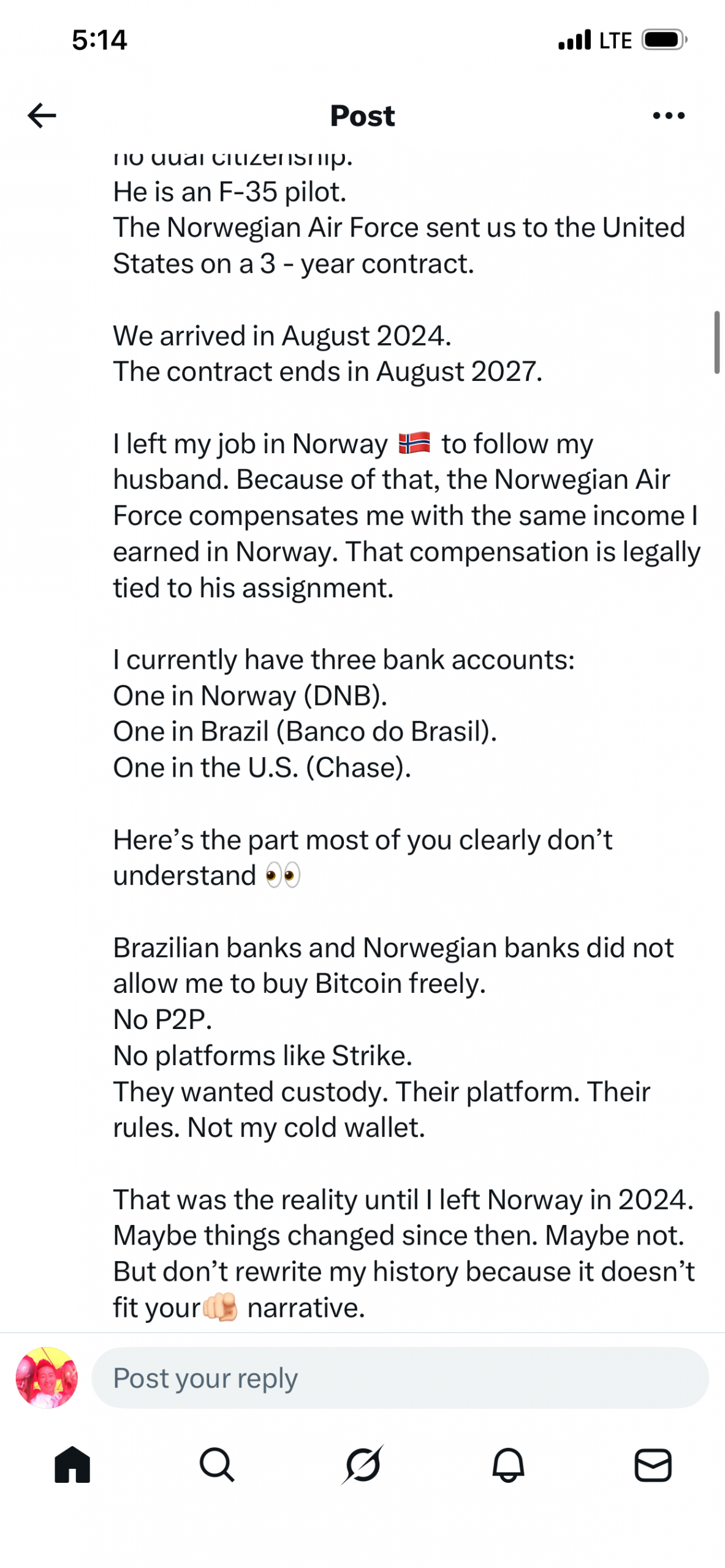The height and width of the screenshot is (1568, 725).
Task: Tap the profile avatar beside reply box
Action: coord(47,1378)
